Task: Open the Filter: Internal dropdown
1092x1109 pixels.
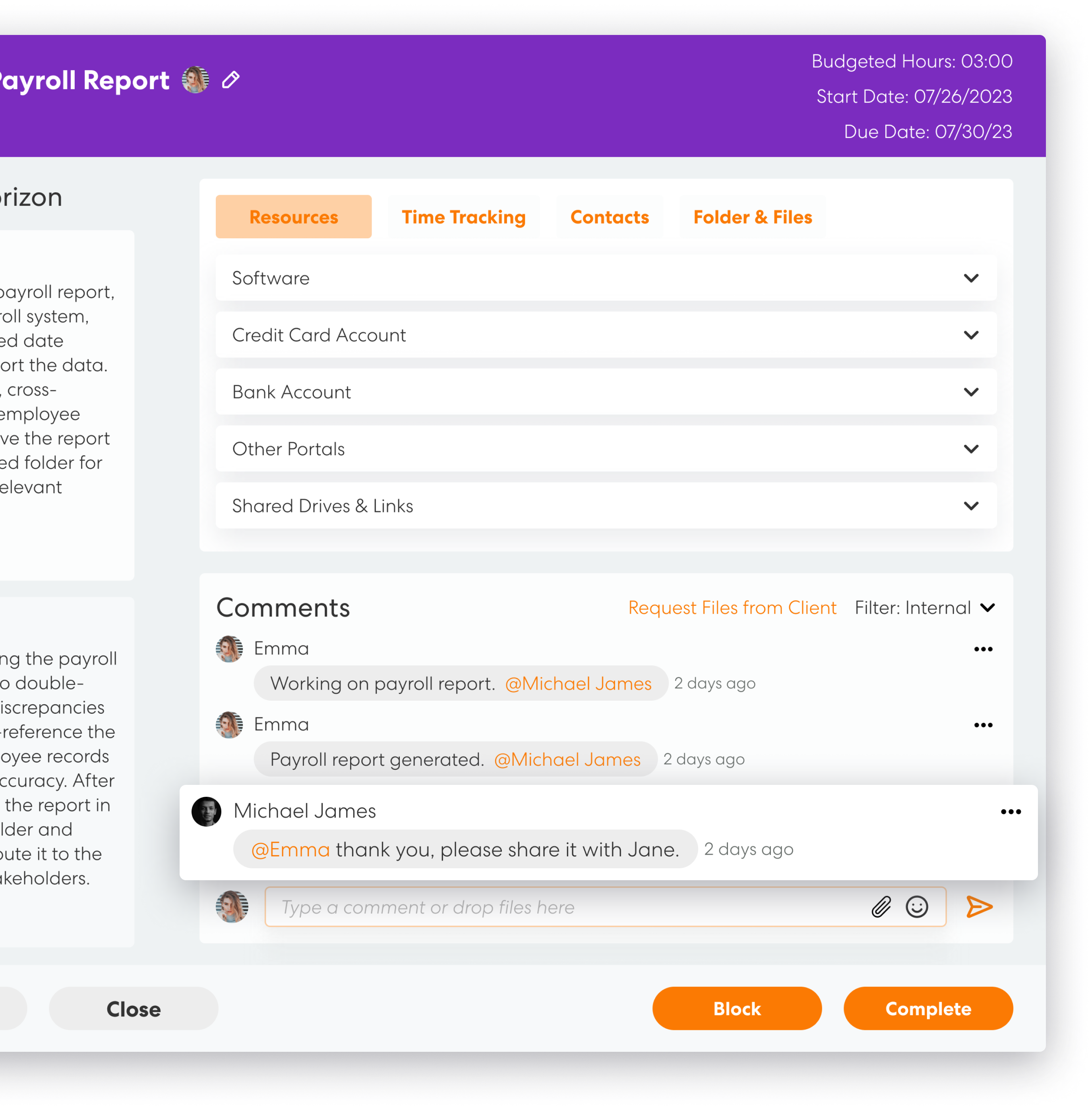Action: point(925,608)
